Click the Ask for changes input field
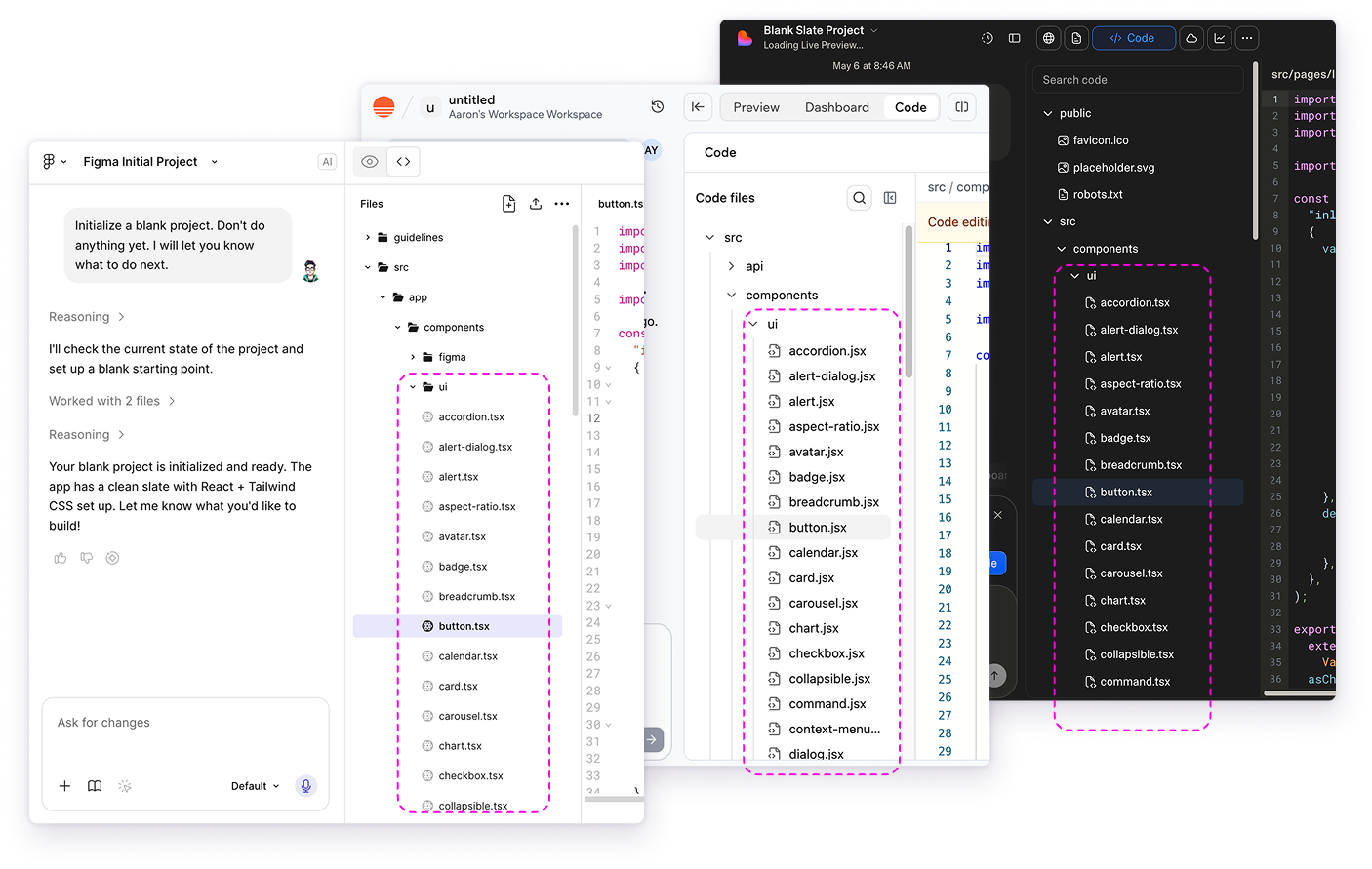The height and width of the screenshot is (869, 1372). pos(185,723)
